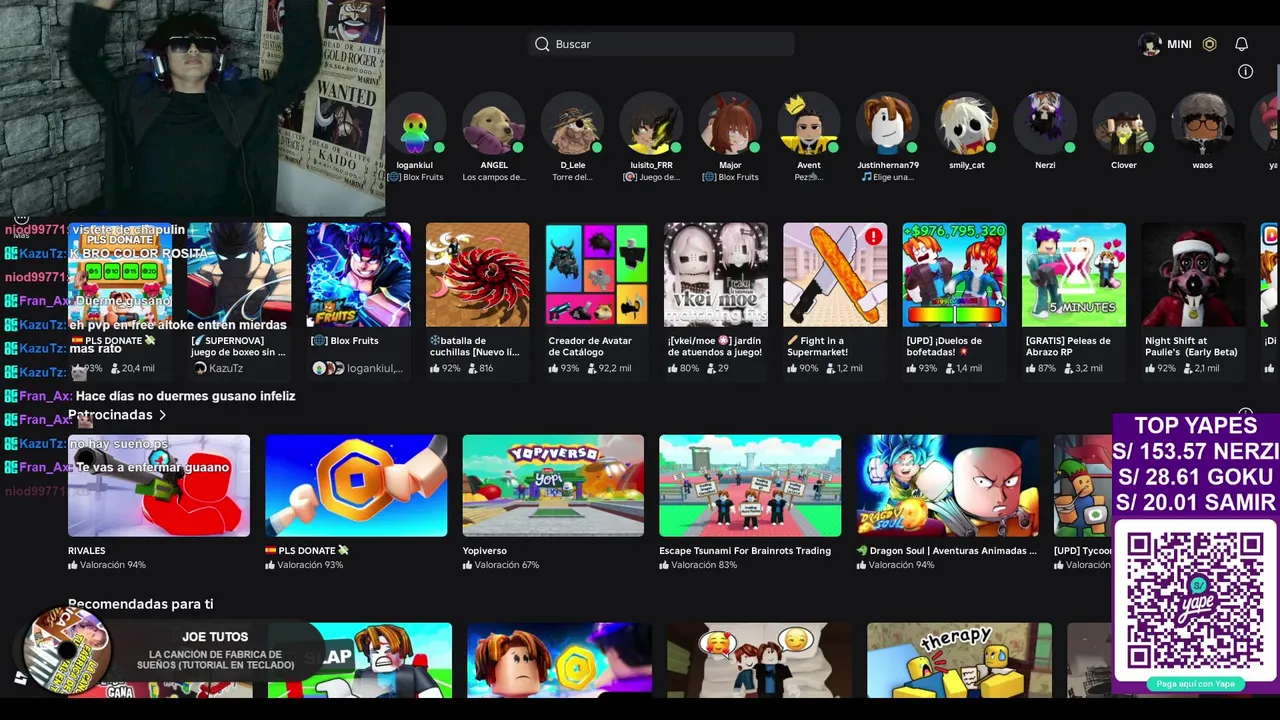Open the recommended thumbnail with emoji characters
This screenshot has width=1280, height=720.
(x=759, y=660)
